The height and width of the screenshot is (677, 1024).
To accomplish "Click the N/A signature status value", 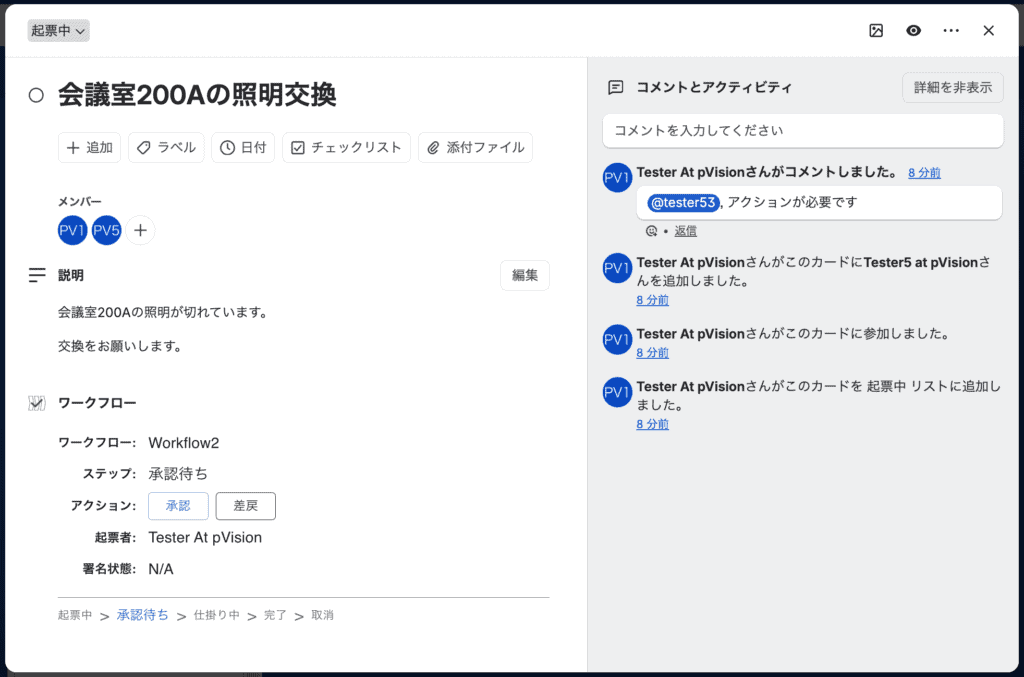I will point(161,569).
